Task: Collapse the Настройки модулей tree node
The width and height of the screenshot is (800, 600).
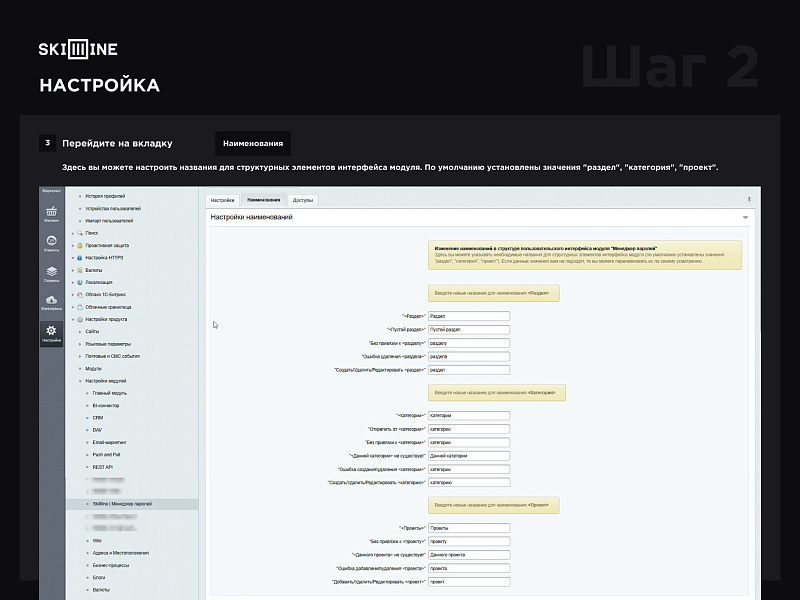Action: [81, 381]
